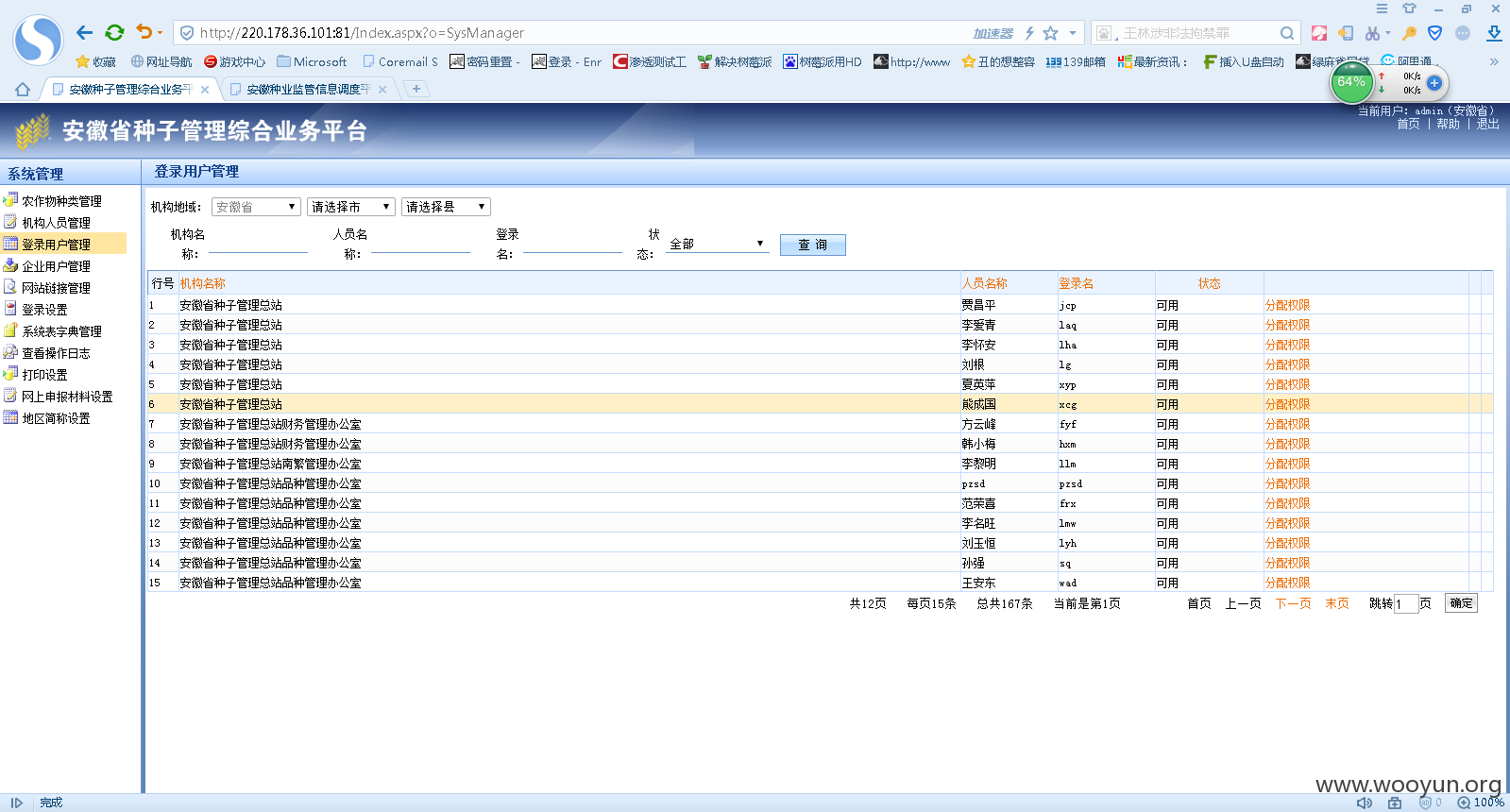Switch to 安徽种子管理综合业务平台 tab
The width and height of the screenshot is (1510, 812).
(130, 90)
